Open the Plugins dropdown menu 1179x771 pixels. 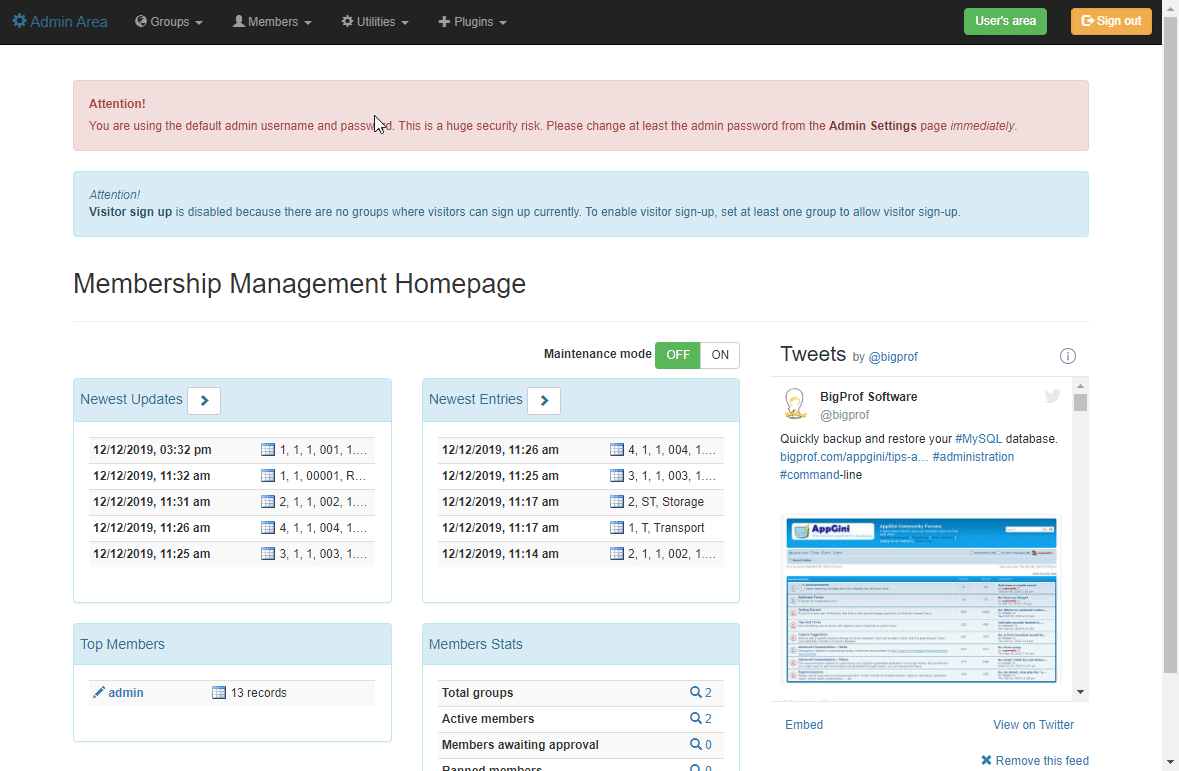click(472, 22)
